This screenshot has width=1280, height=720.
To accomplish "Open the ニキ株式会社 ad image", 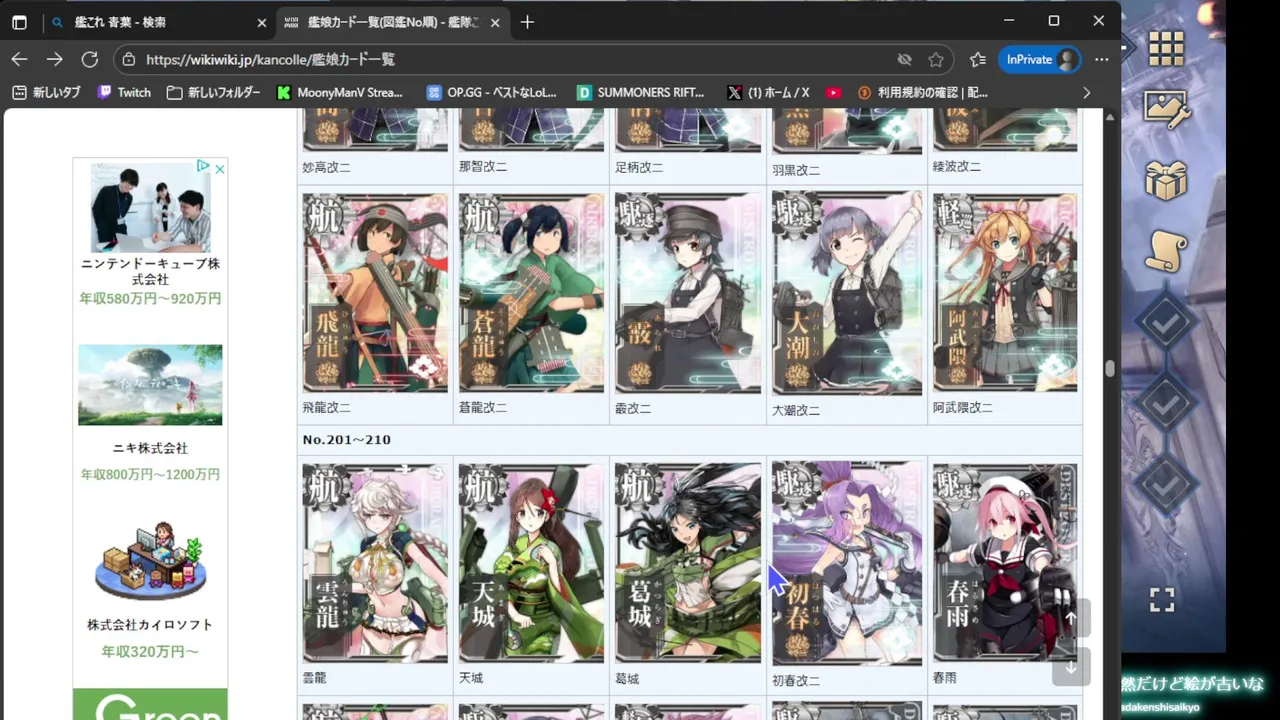I will click(150, 385).
